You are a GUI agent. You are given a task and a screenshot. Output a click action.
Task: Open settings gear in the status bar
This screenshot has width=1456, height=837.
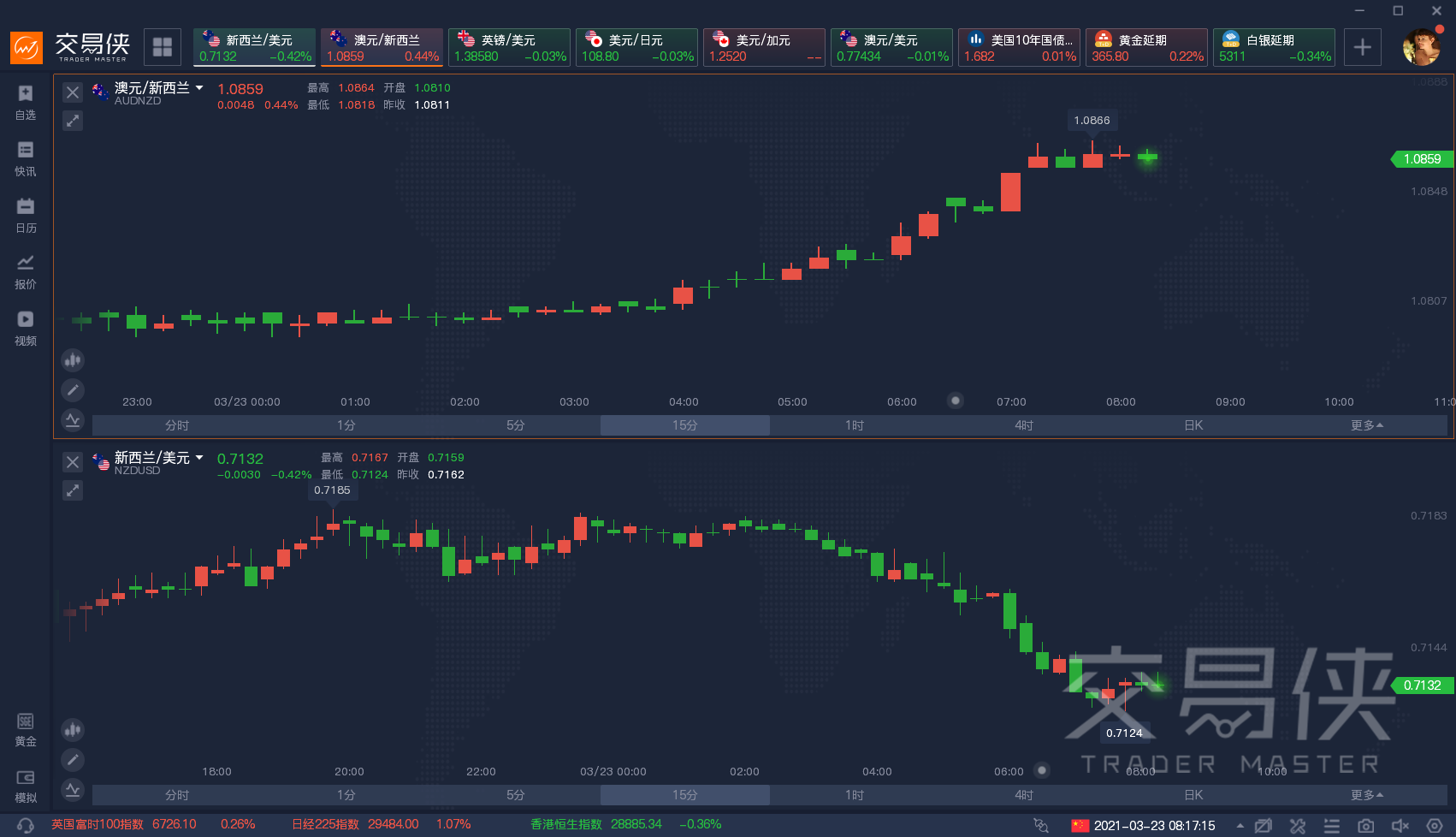tap(1435, 826)
